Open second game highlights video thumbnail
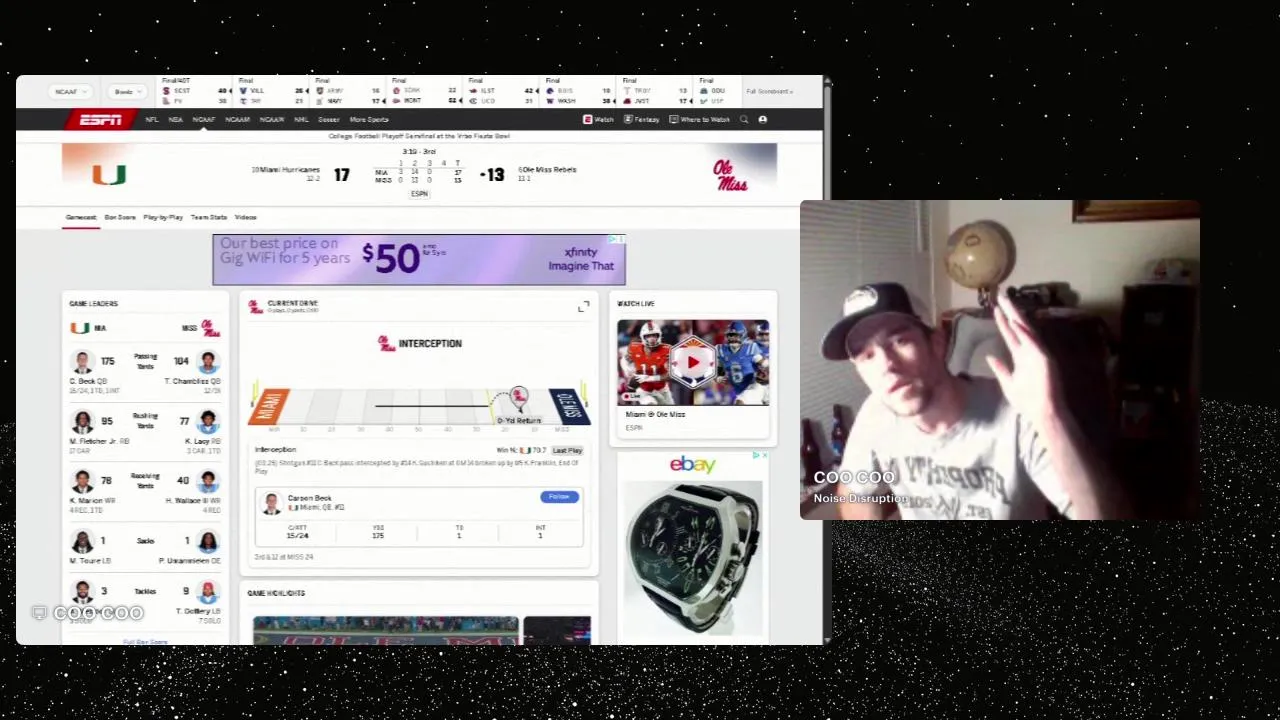 (557, 630)
